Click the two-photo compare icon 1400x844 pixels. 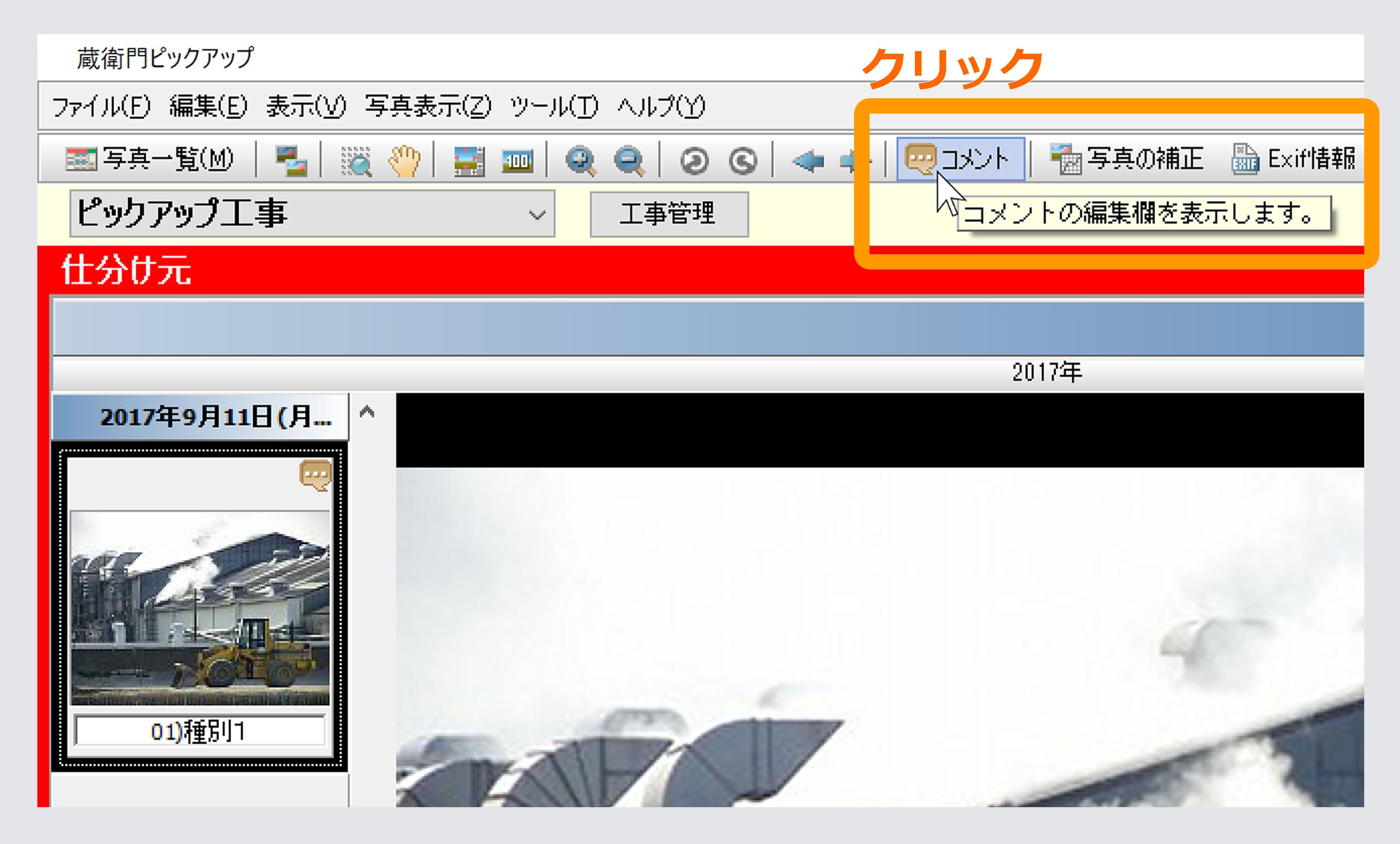(x=291, y=161)
